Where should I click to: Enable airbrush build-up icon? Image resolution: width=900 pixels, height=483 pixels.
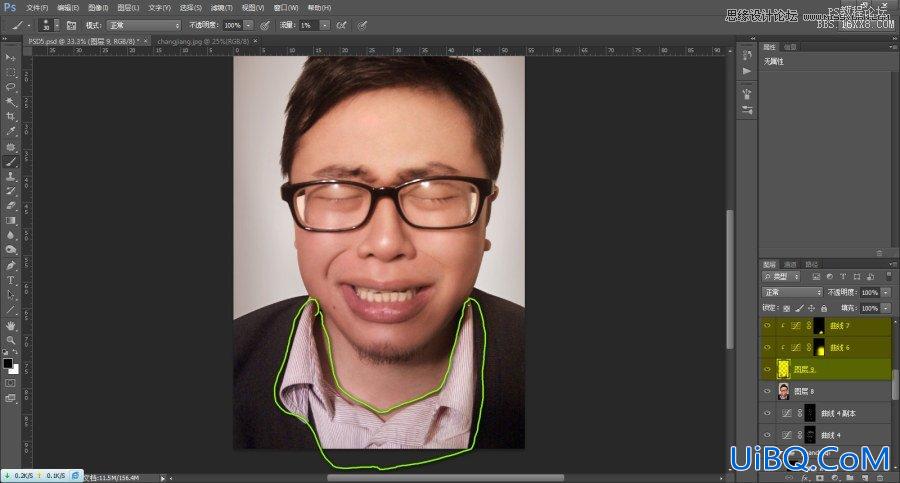[341, 25]
